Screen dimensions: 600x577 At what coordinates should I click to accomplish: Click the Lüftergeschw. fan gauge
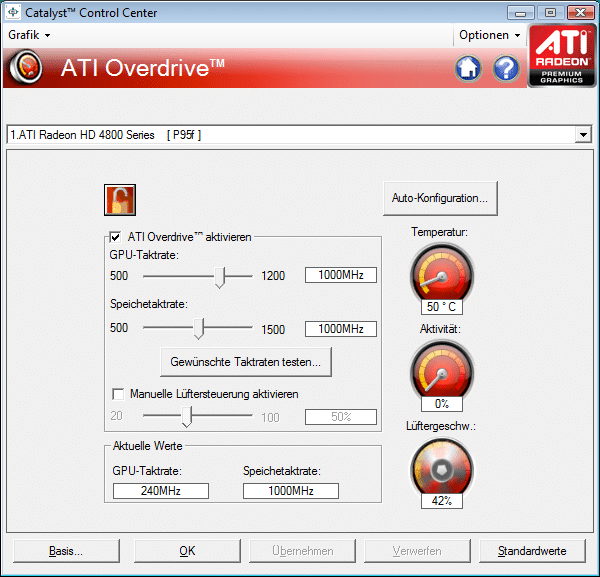click(442, 468)
